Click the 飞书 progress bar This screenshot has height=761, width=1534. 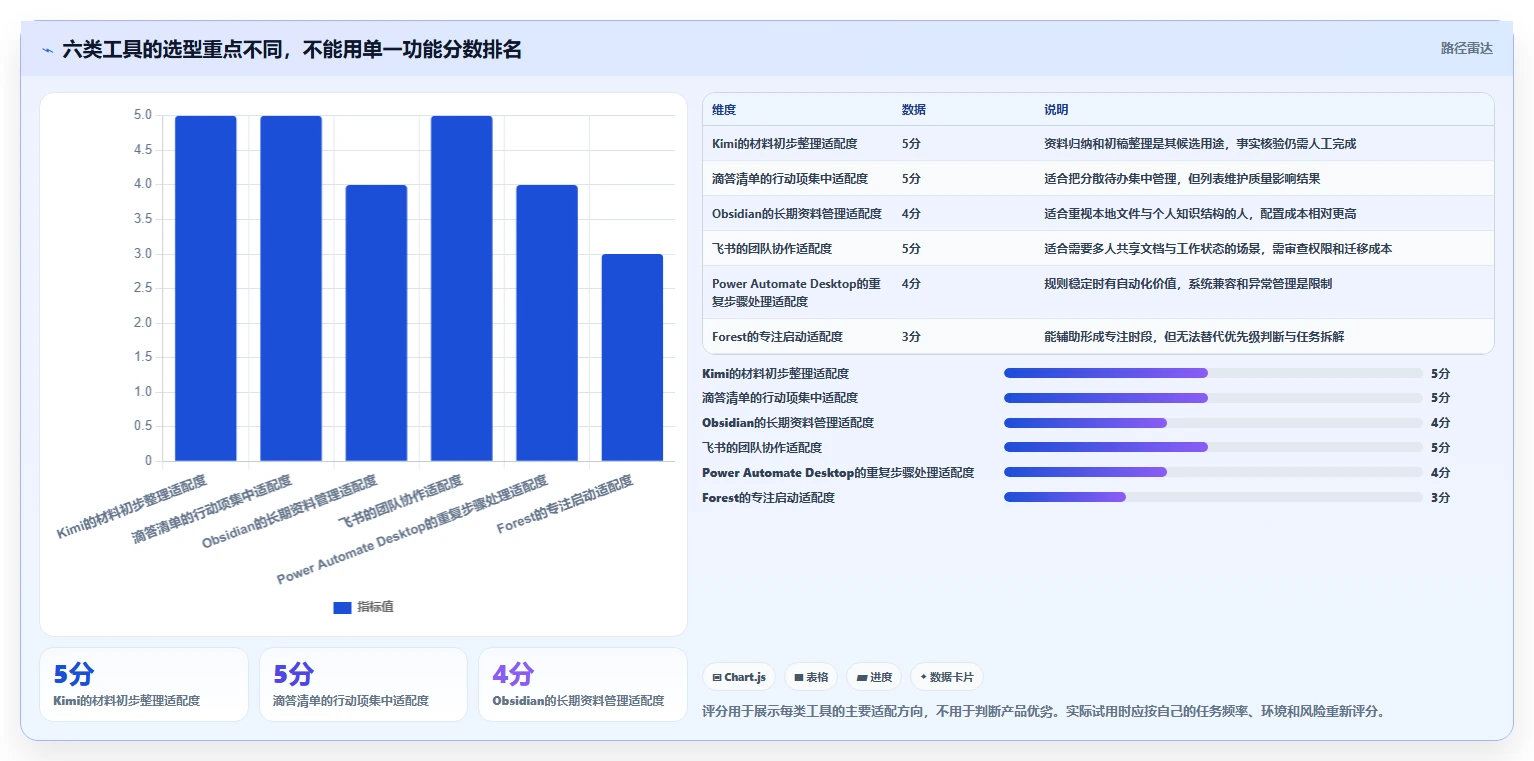[1213, 447]
